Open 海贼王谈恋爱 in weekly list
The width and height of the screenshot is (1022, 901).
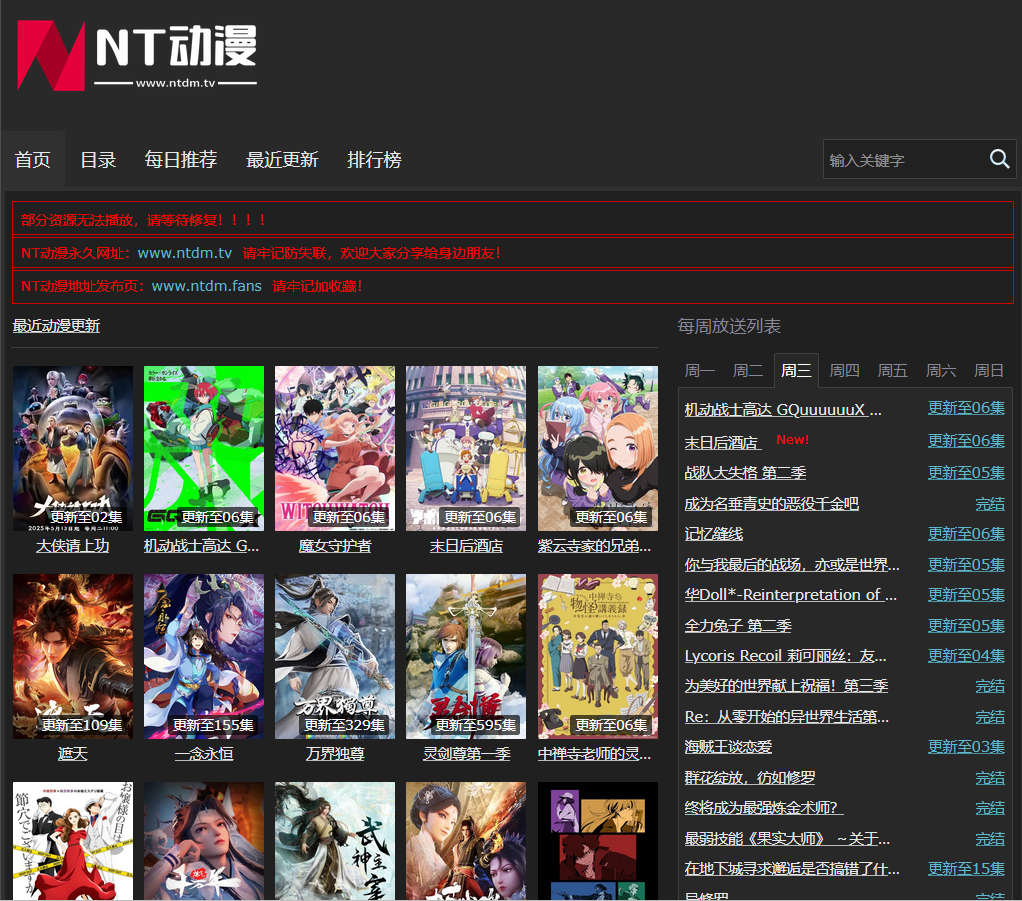click(728, 746)
